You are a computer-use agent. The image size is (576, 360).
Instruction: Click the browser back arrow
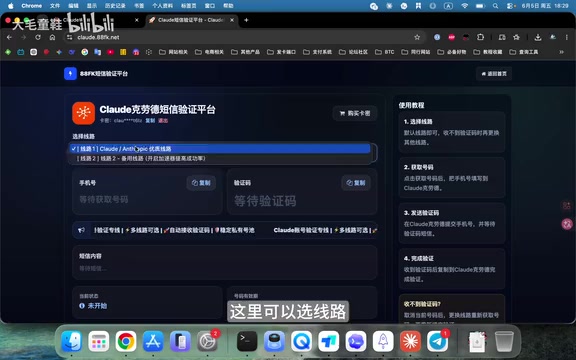9,37
